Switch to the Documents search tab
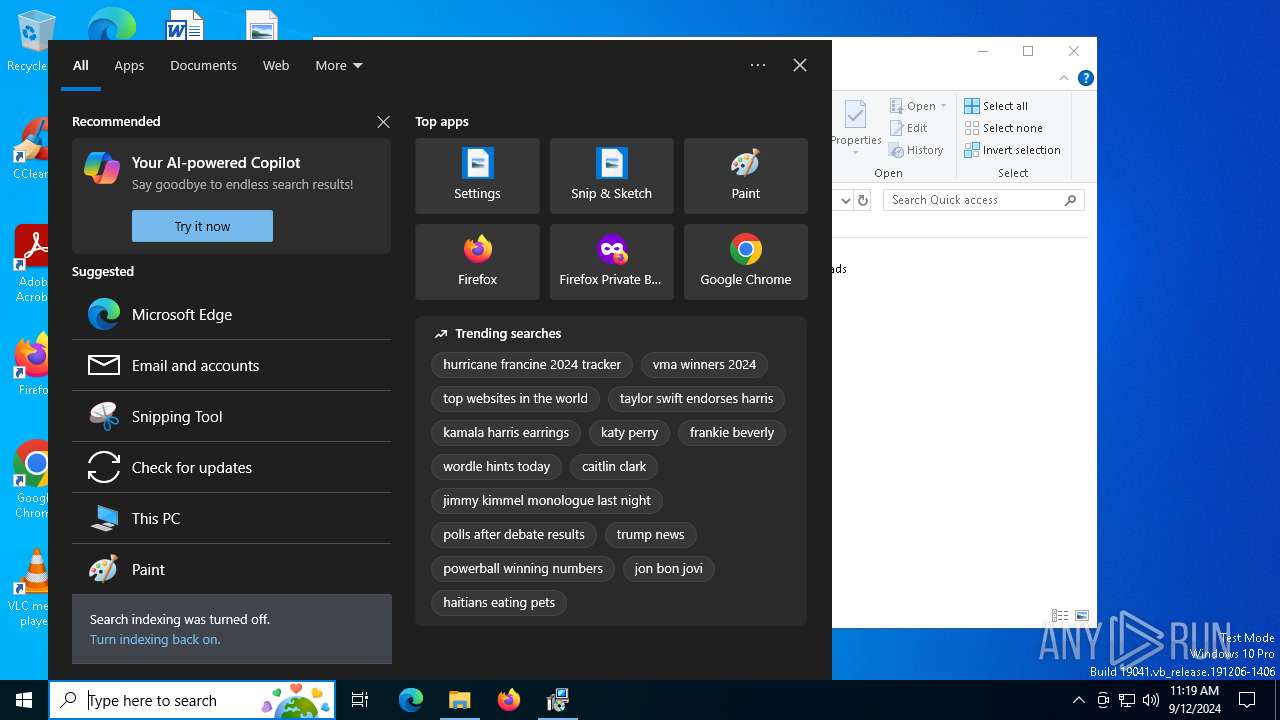 (203, 65)
